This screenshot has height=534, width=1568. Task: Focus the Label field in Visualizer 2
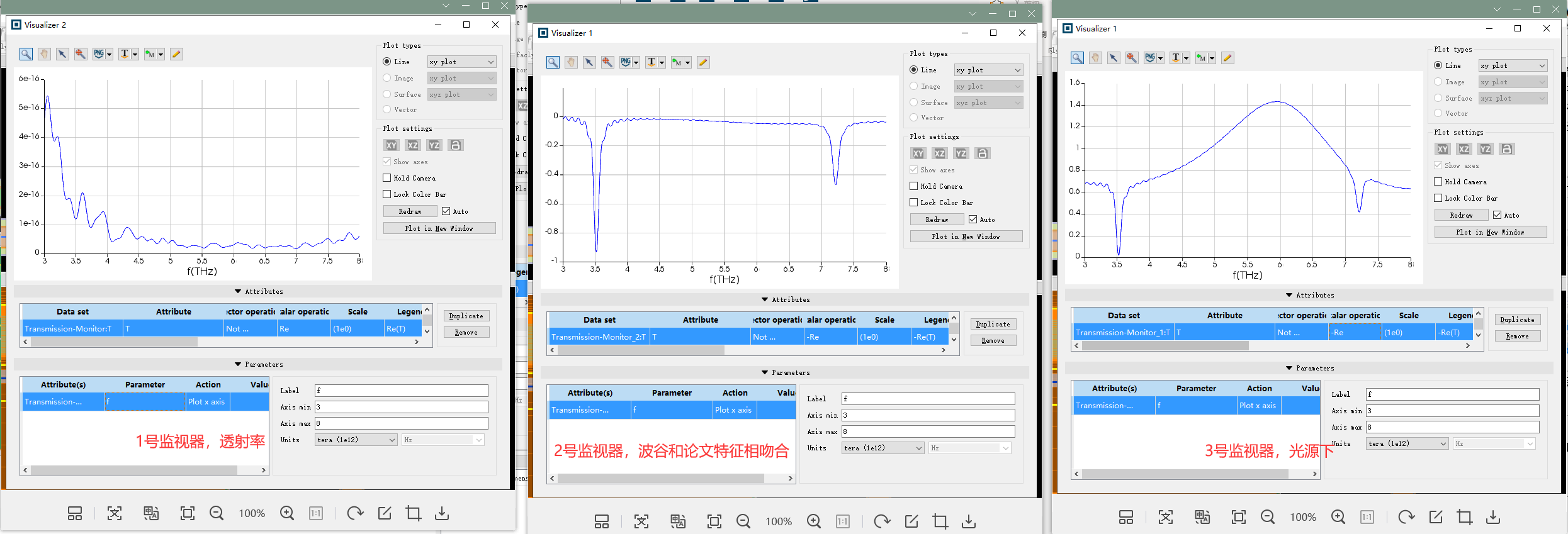402,391
